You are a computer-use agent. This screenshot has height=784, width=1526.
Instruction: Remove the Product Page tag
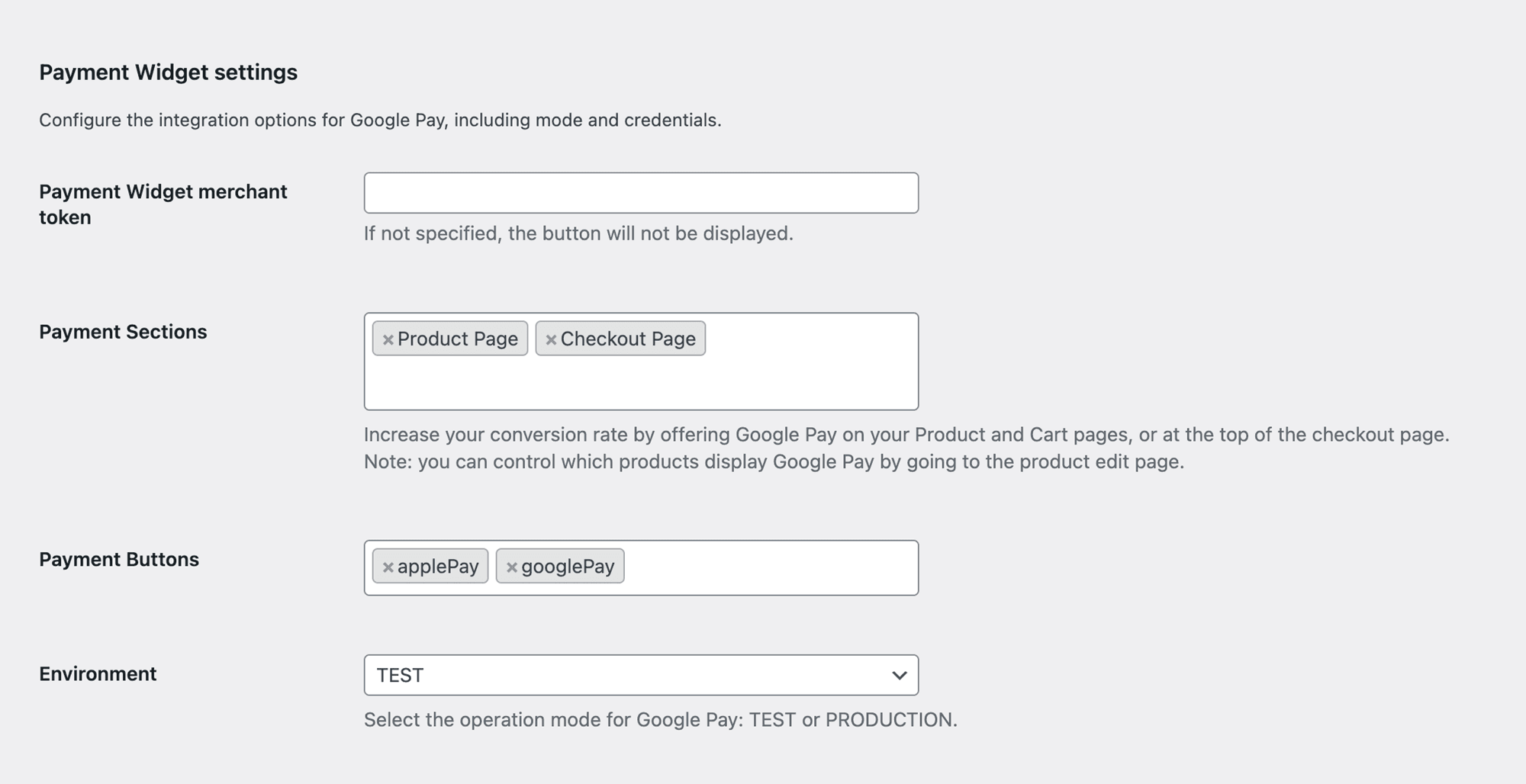pos(388,339)
